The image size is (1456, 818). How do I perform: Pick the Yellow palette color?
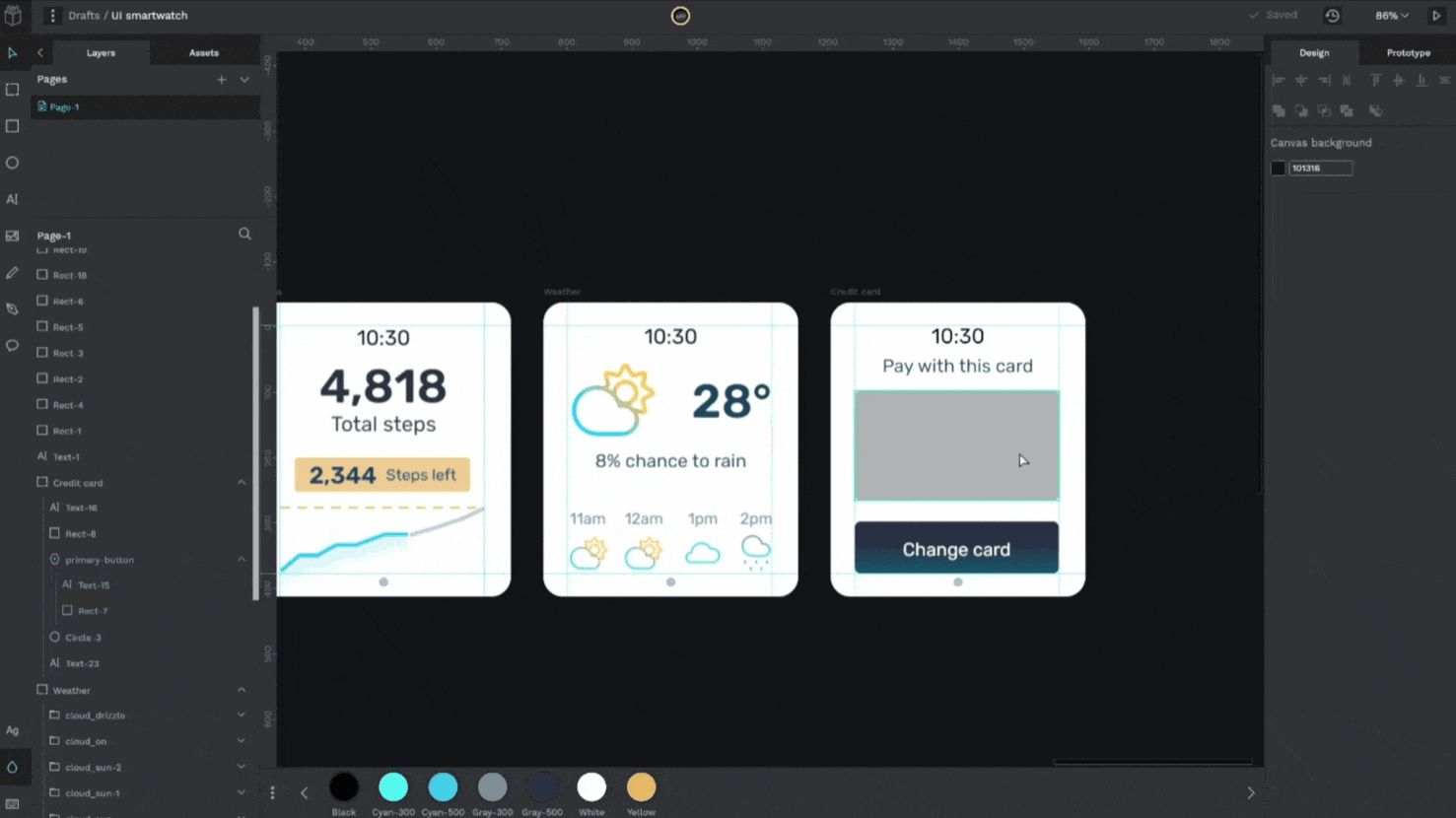click(641, 787)
